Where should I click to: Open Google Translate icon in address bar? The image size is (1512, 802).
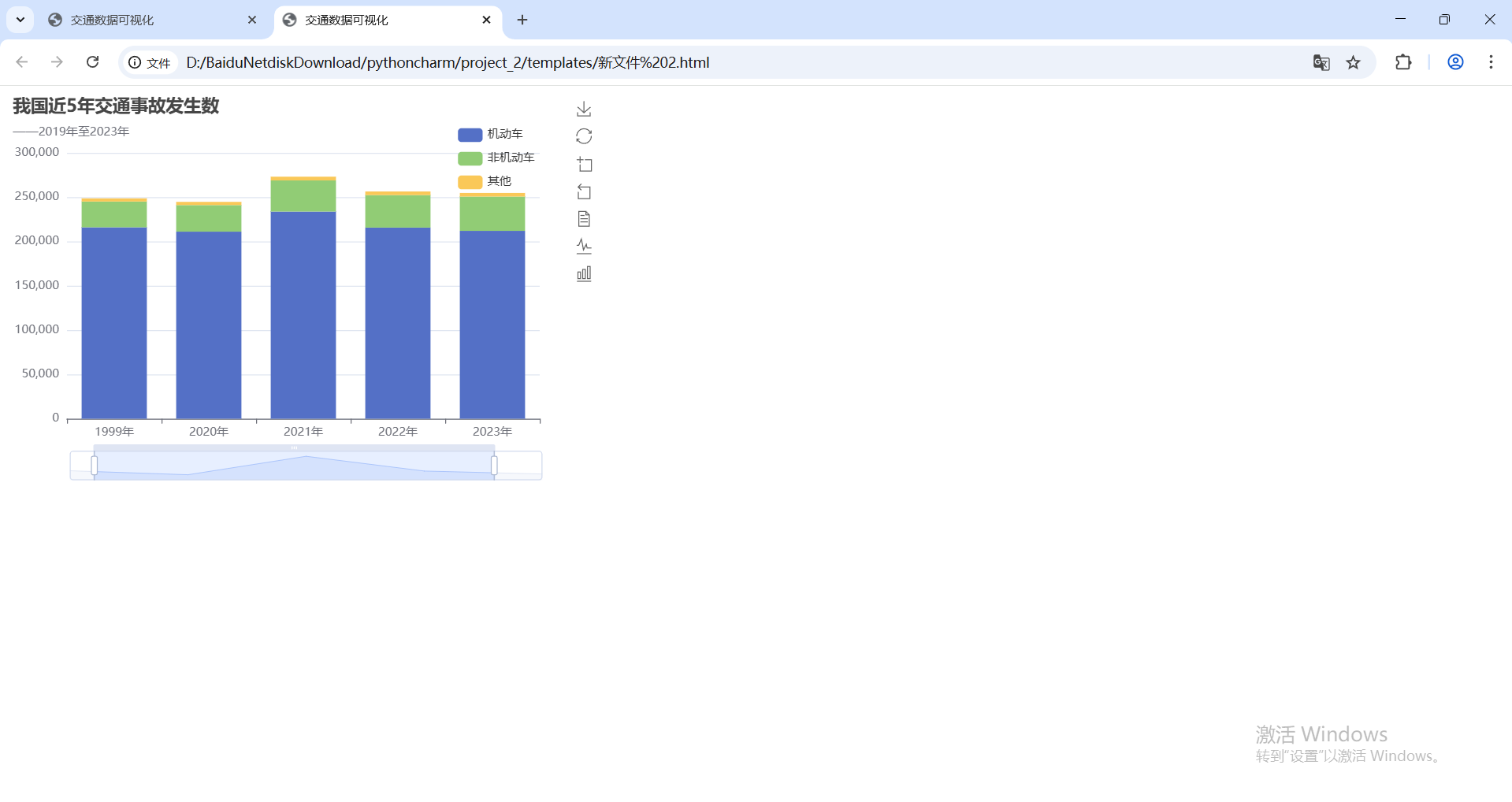(x=1321, y=62)
